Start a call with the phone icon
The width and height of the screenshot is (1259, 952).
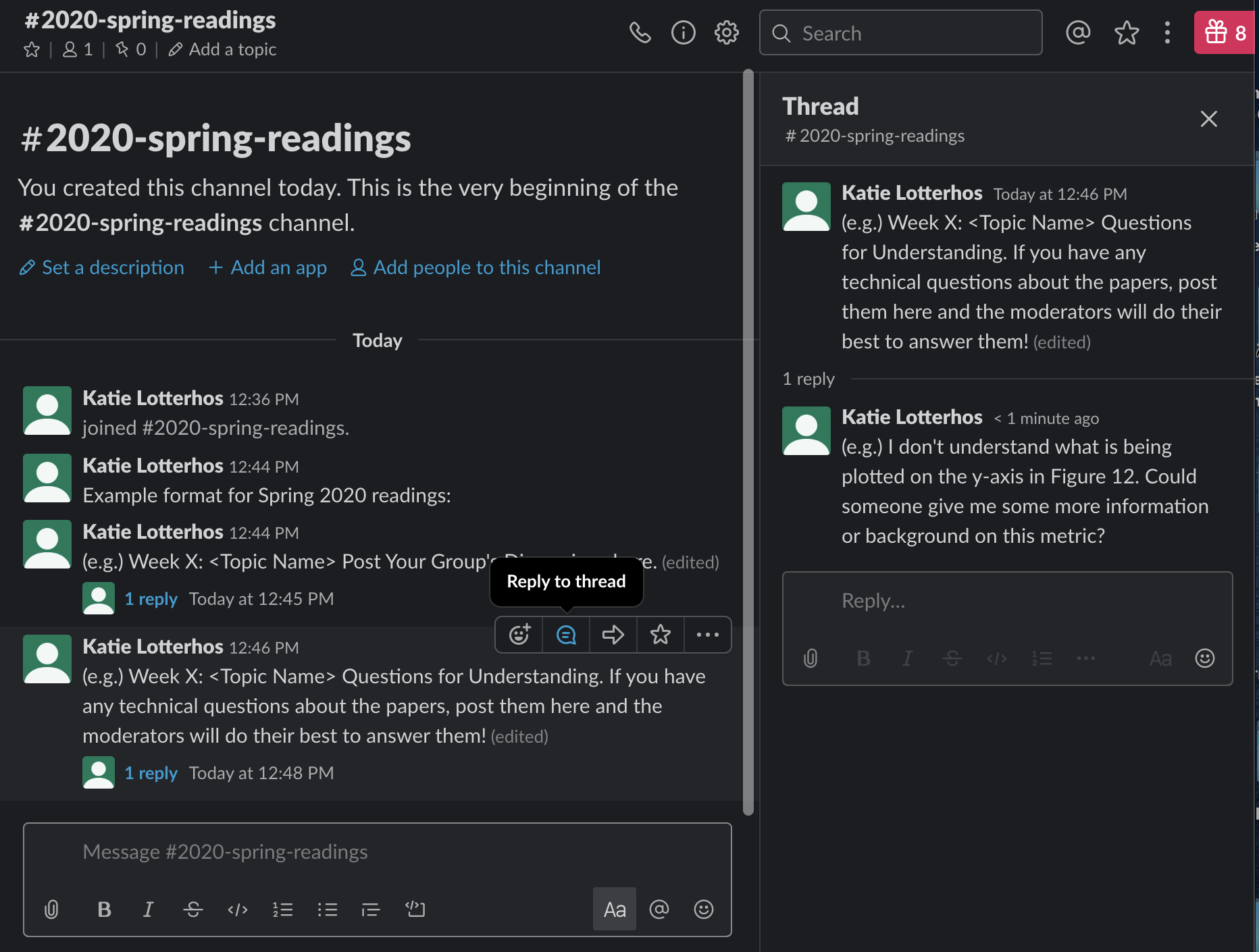click(x=640, y=32)
